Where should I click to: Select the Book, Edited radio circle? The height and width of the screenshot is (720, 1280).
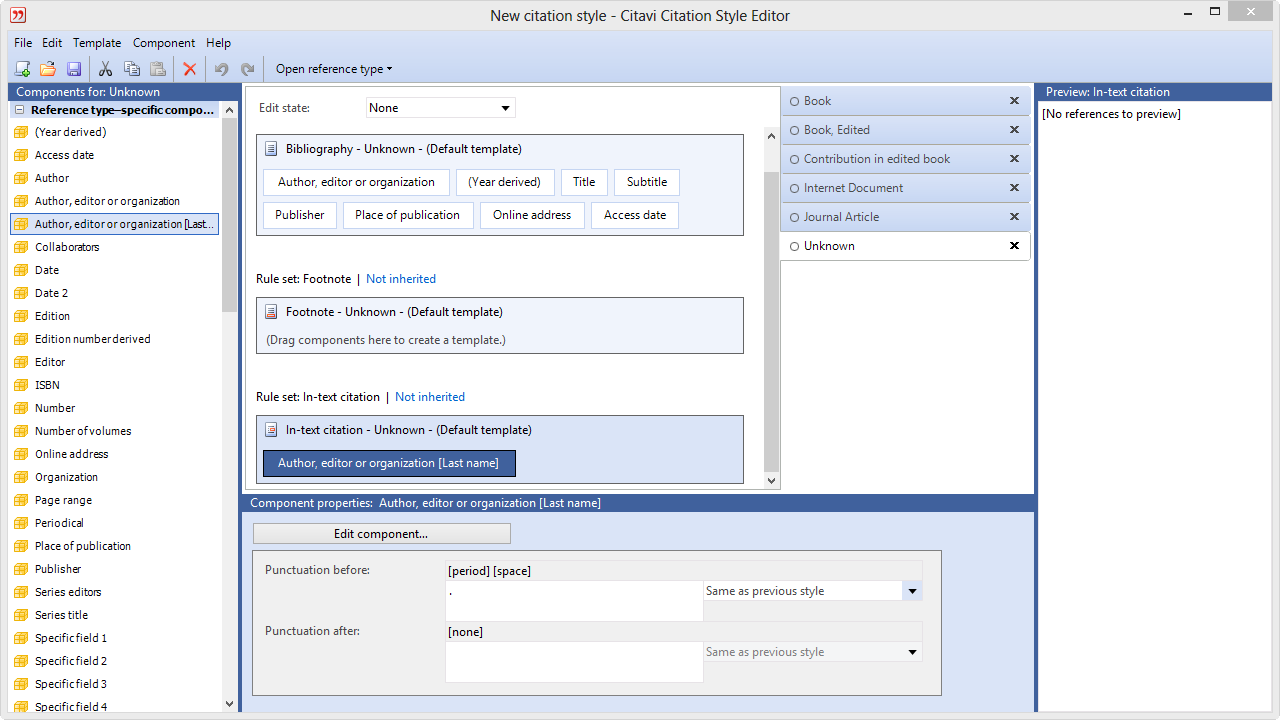[795, 130]
